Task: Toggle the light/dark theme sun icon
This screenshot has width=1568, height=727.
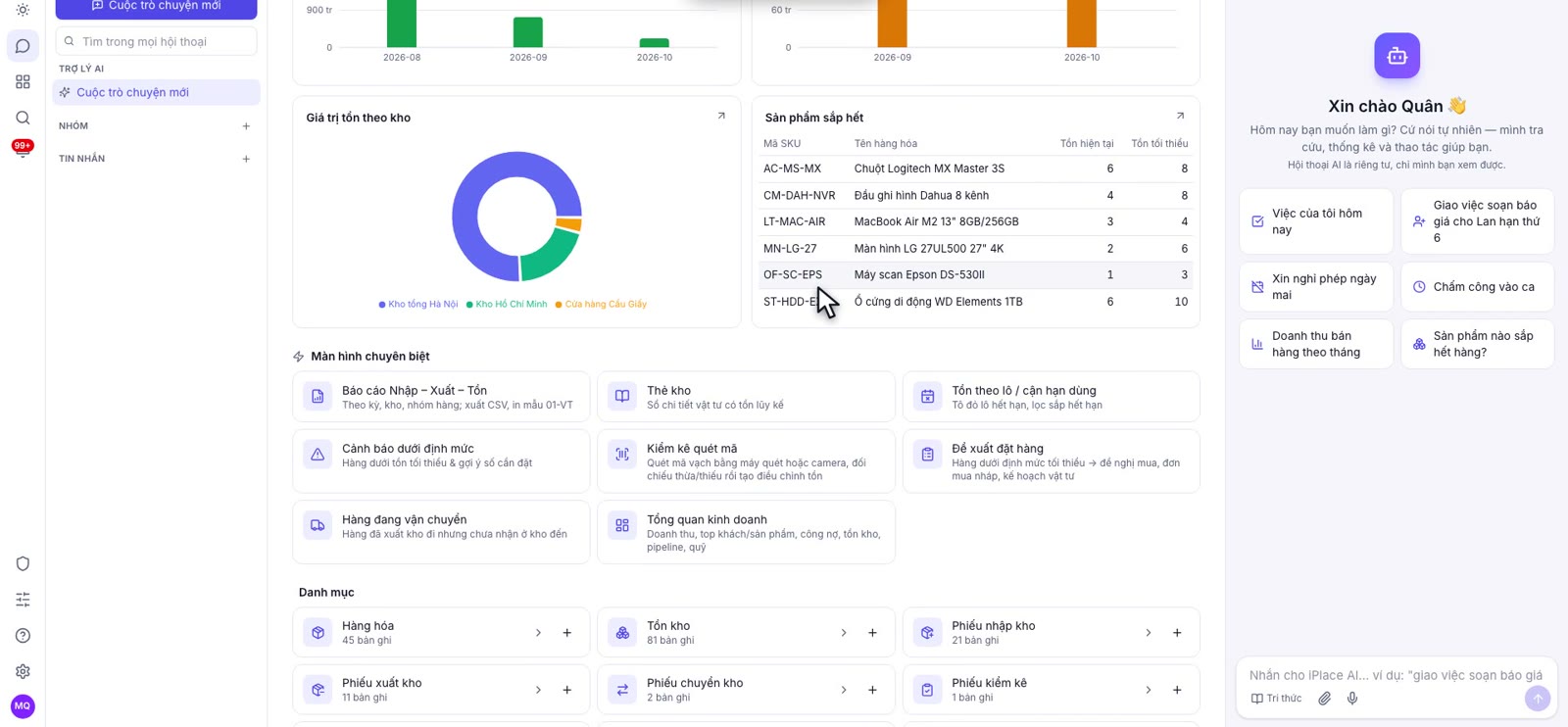Action: tap(23, 10)
